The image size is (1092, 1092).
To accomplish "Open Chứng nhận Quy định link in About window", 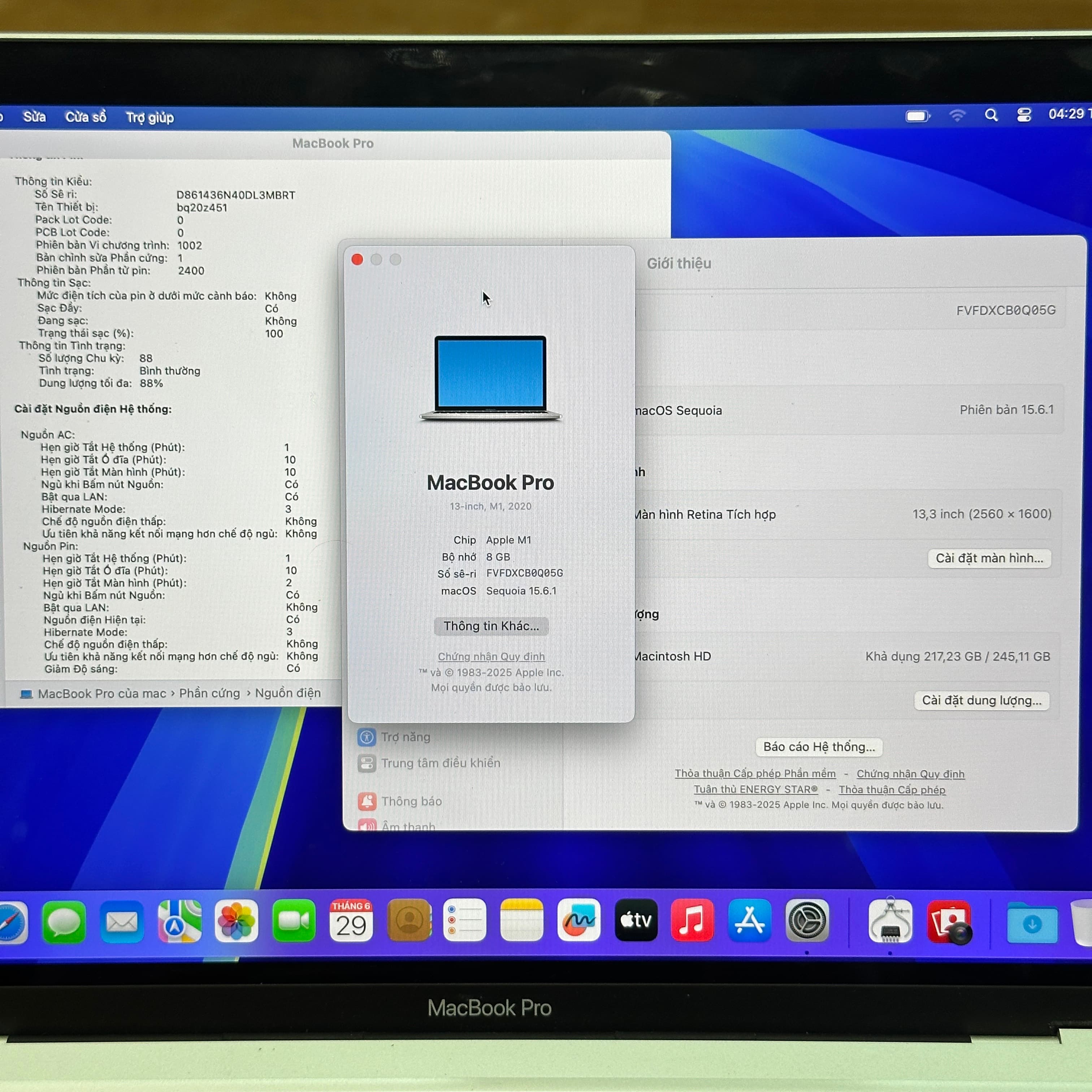I will [x=491, y=657].
